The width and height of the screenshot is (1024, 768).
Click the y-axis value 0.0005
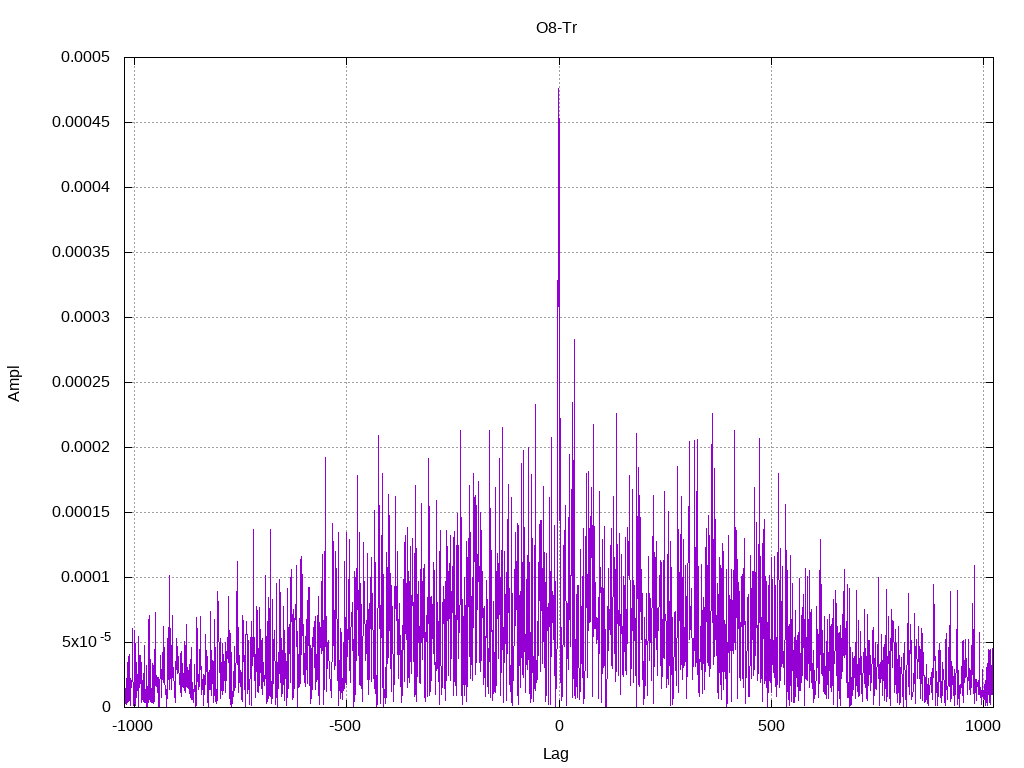pos(86,57)
